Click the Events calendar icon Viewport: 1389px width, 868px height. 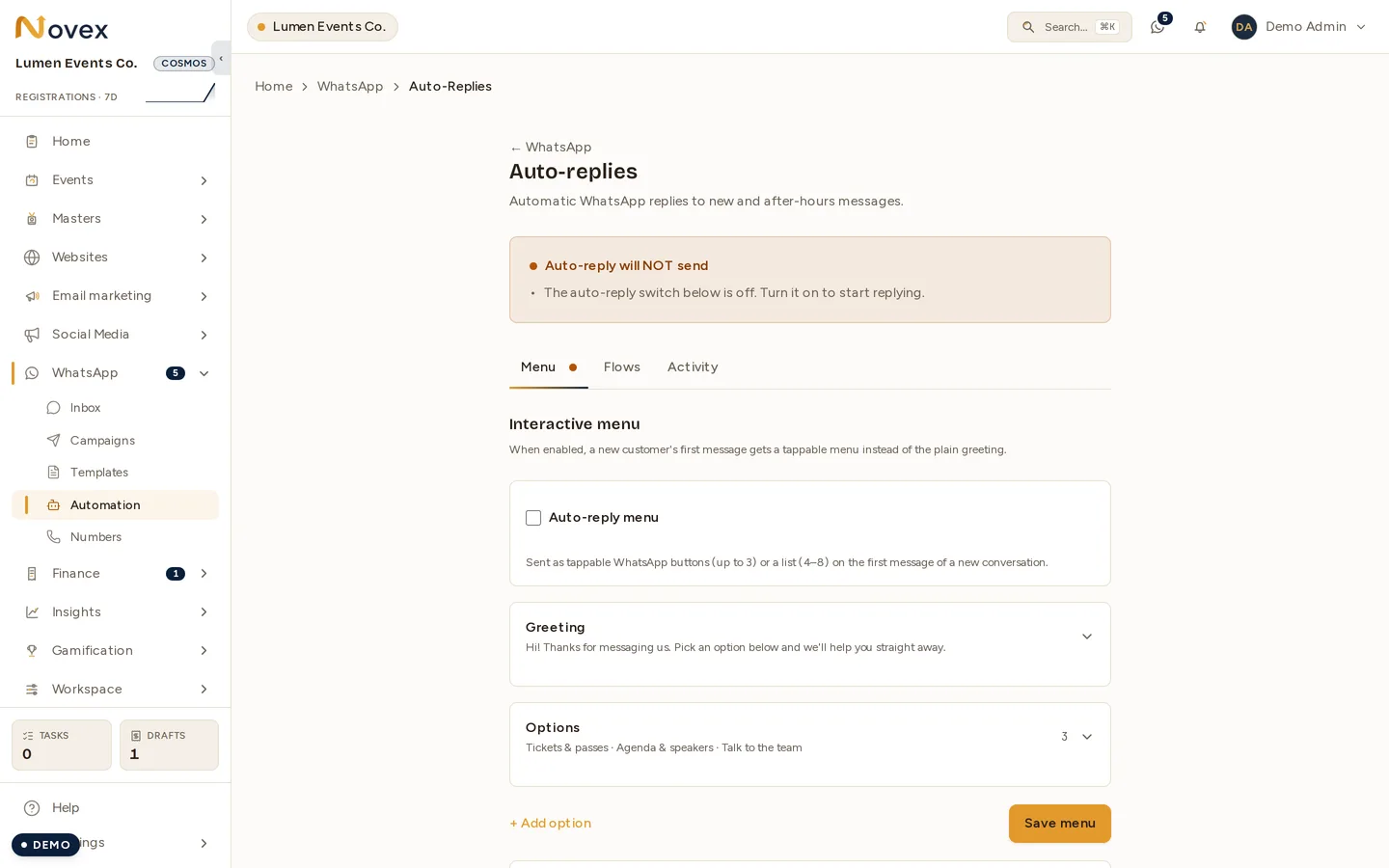click(32, 180)
